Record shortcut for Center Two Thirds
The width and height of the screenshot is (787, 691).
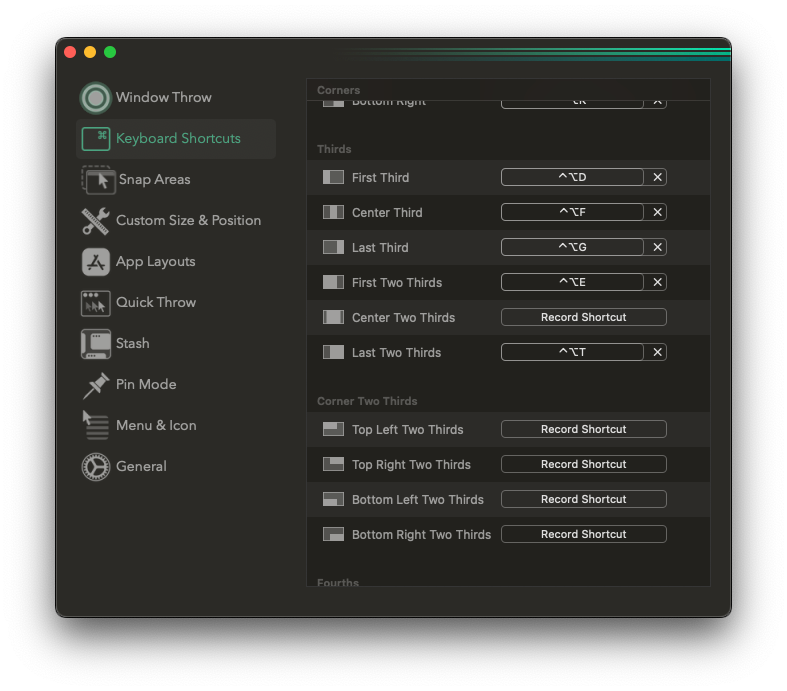pos(583,317)
